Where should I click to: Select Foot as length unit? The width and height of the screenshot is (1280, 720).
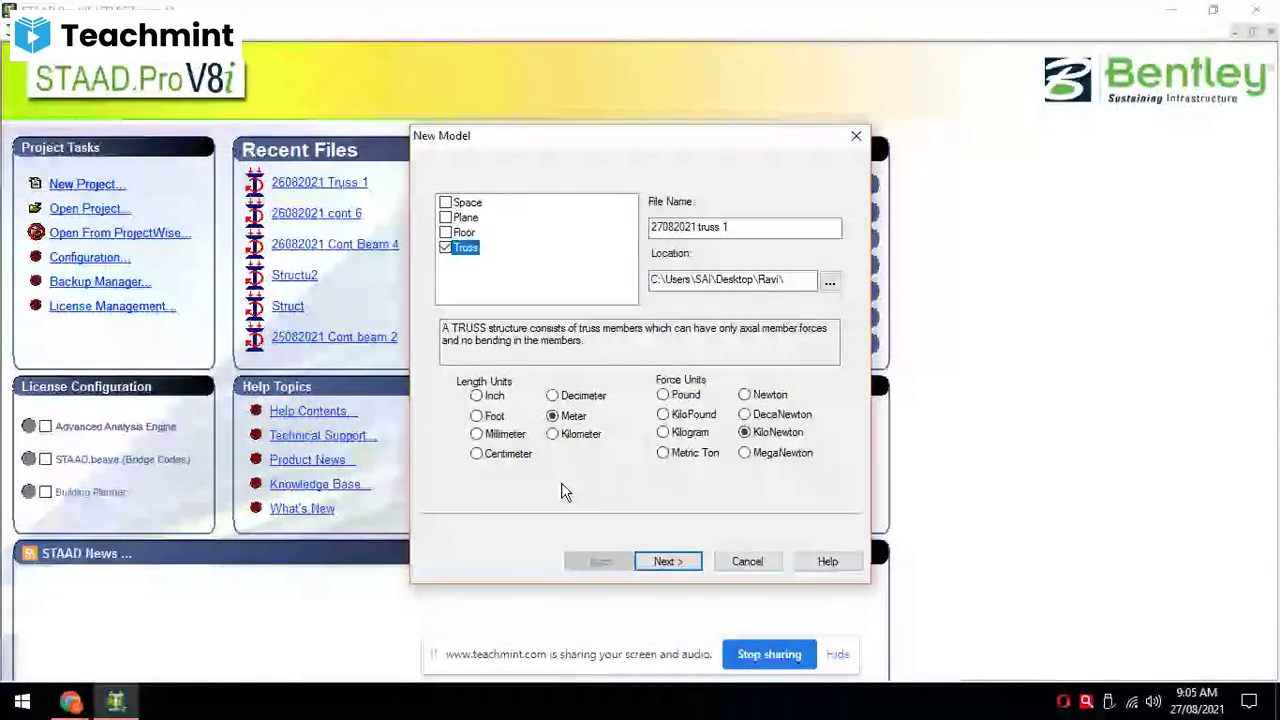pyautogui.click(x=477, y=416)
